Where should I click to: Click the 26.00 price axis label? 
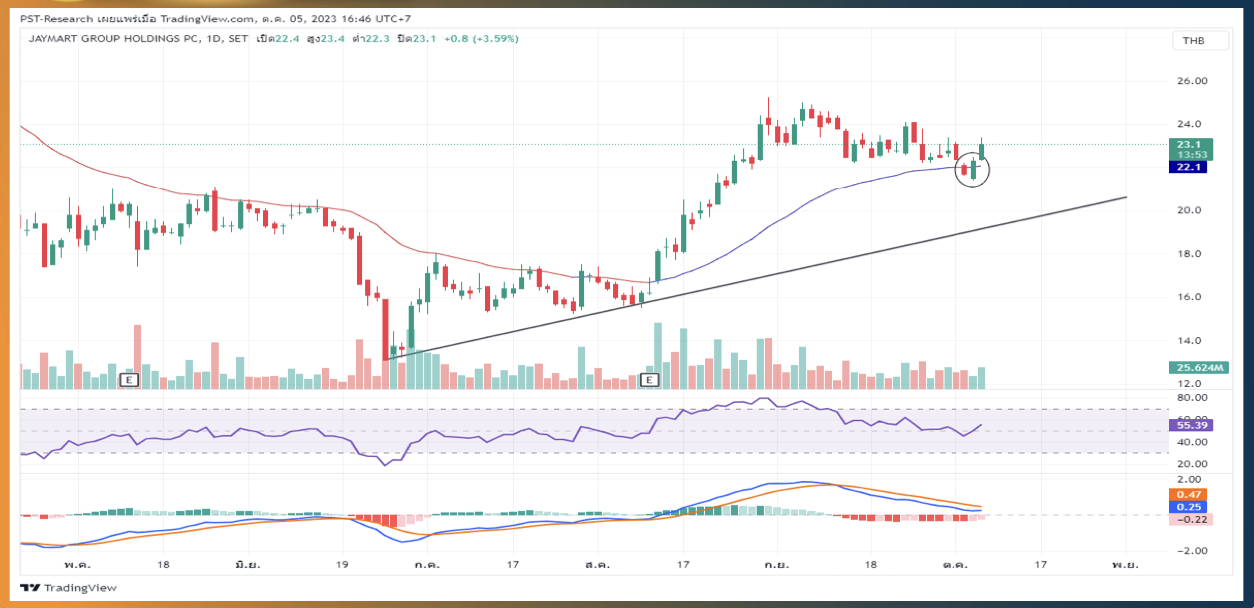(1192, 81)
